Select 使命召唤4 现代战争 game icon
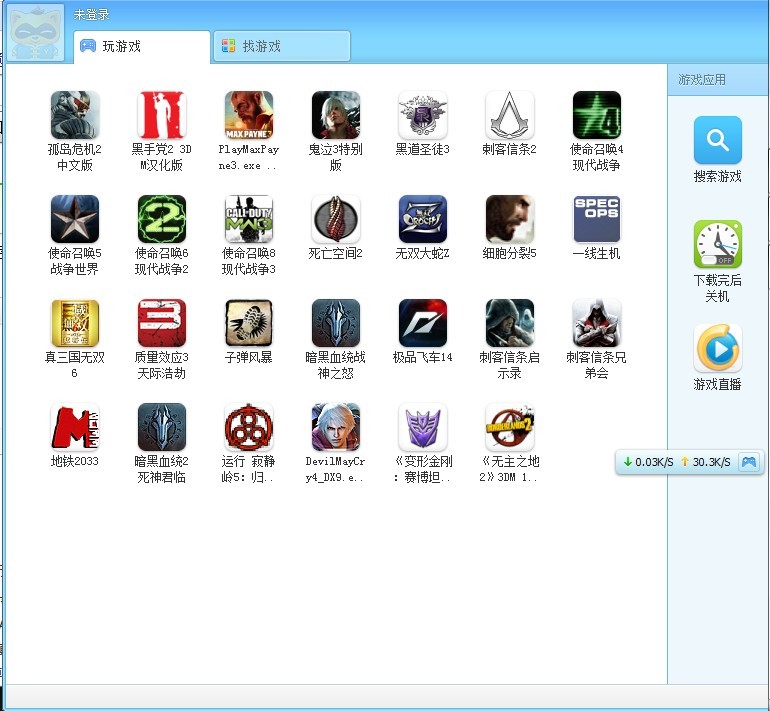770x711 pixels. (x=596, y=115)
